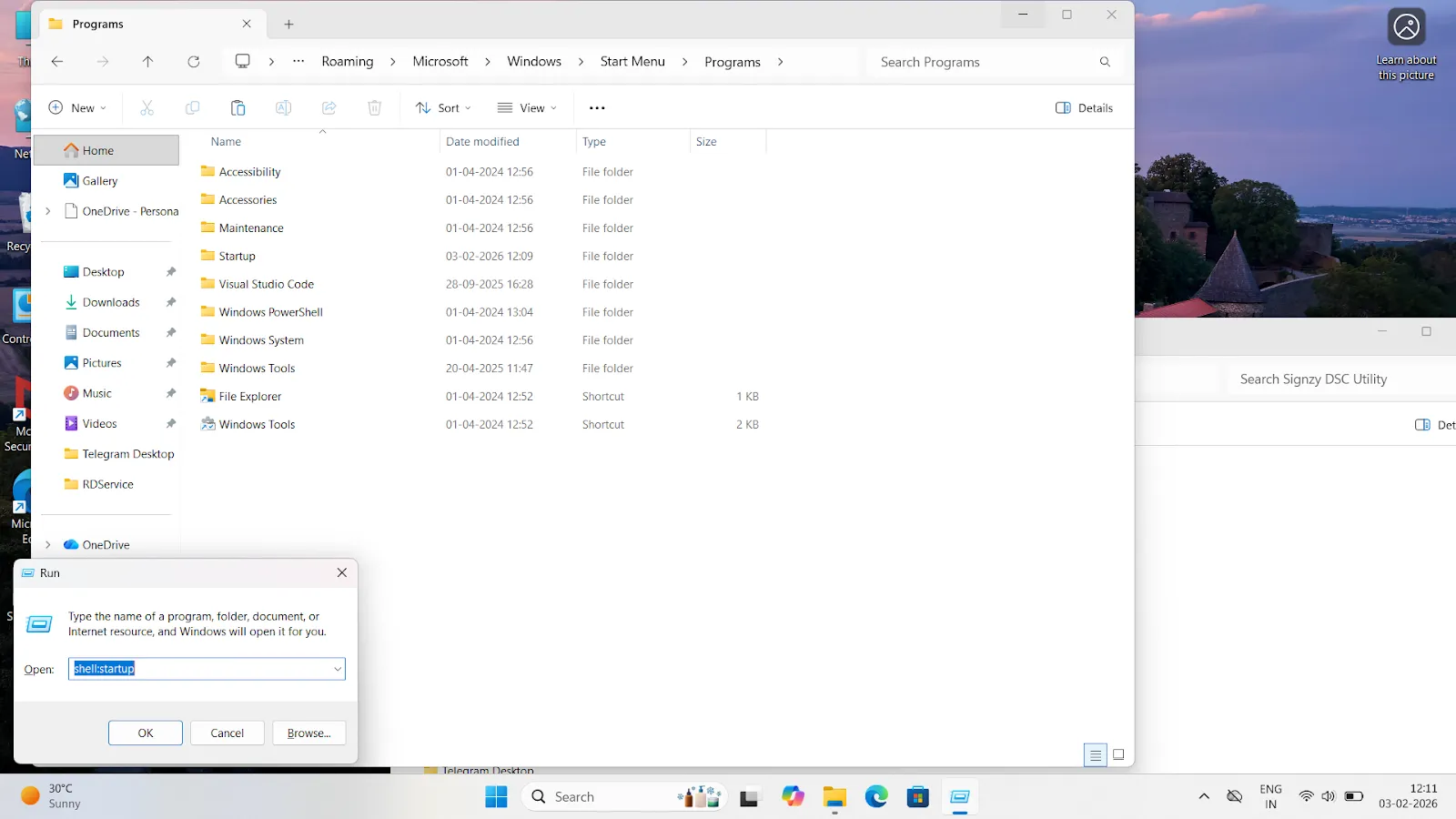The image size is (1456, 819).
Task: Open Windows Start menu button
Action: click(x=496, y=797)
